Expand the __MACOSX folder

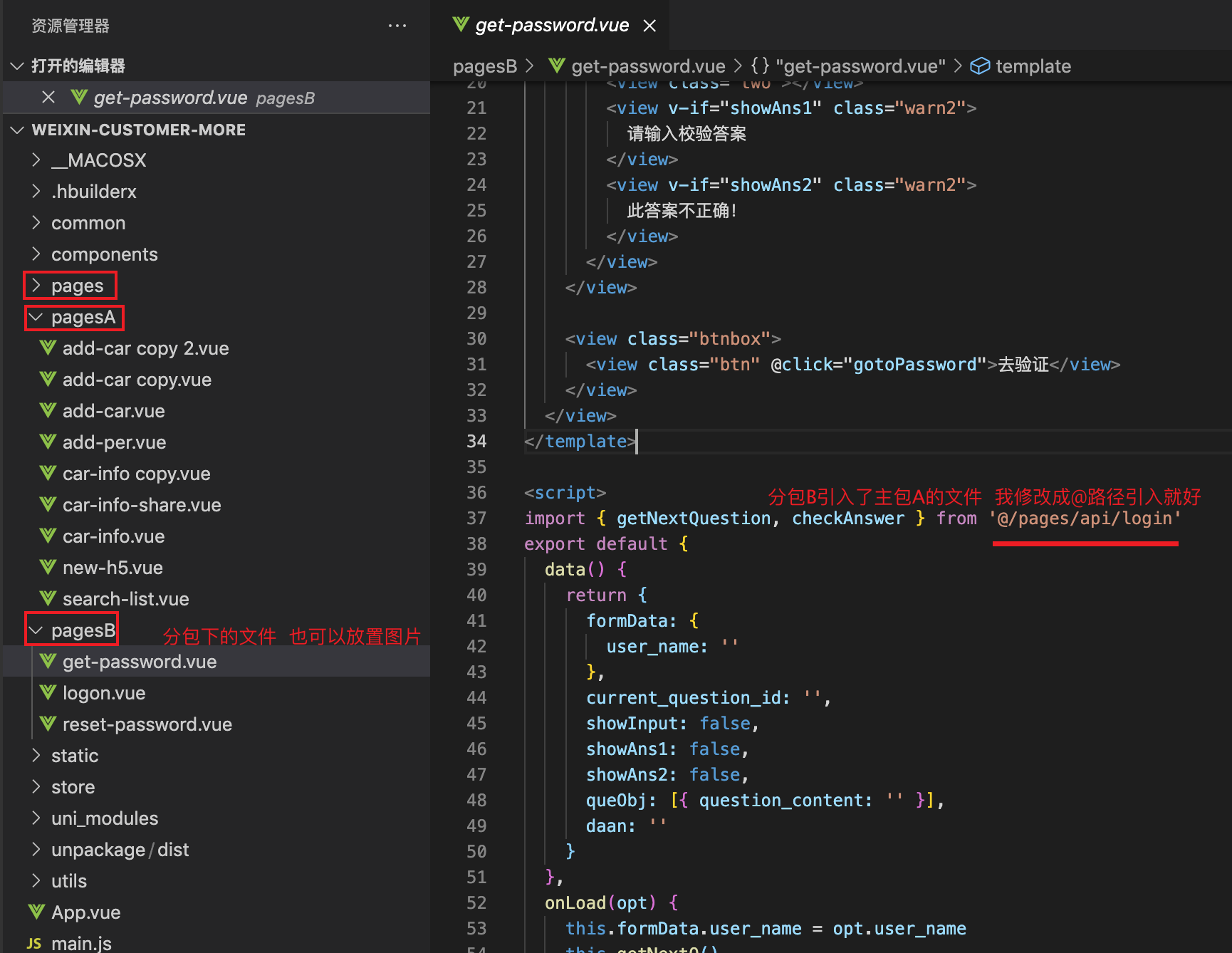coord(36,160)
